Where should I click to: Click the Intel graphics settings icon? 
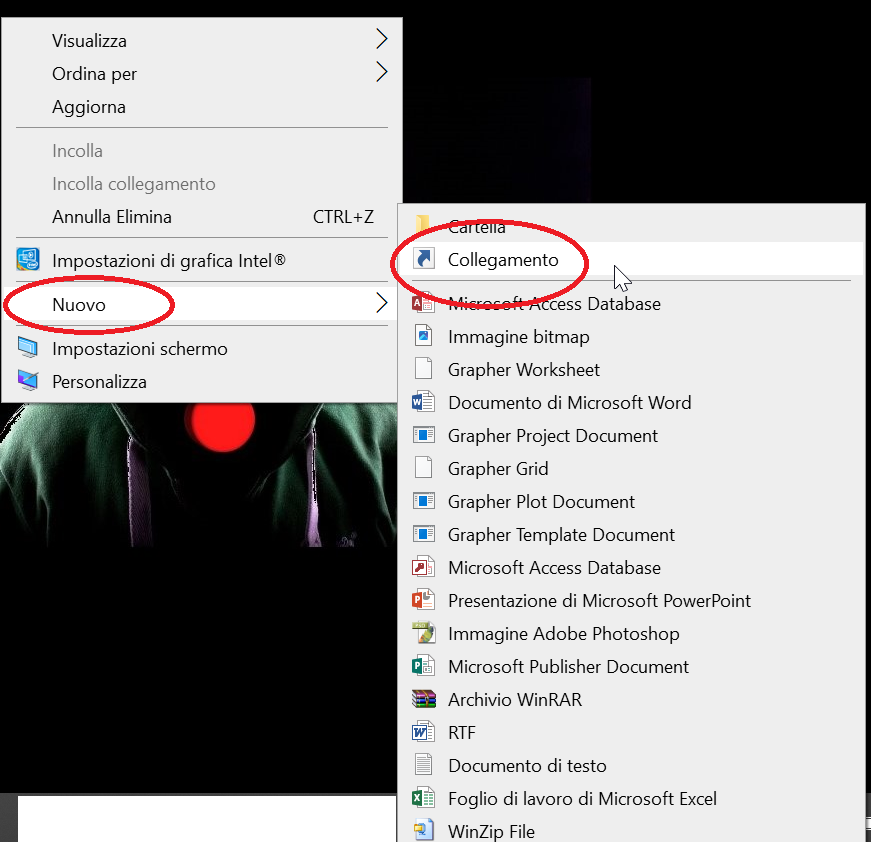[x=28, y=259]
